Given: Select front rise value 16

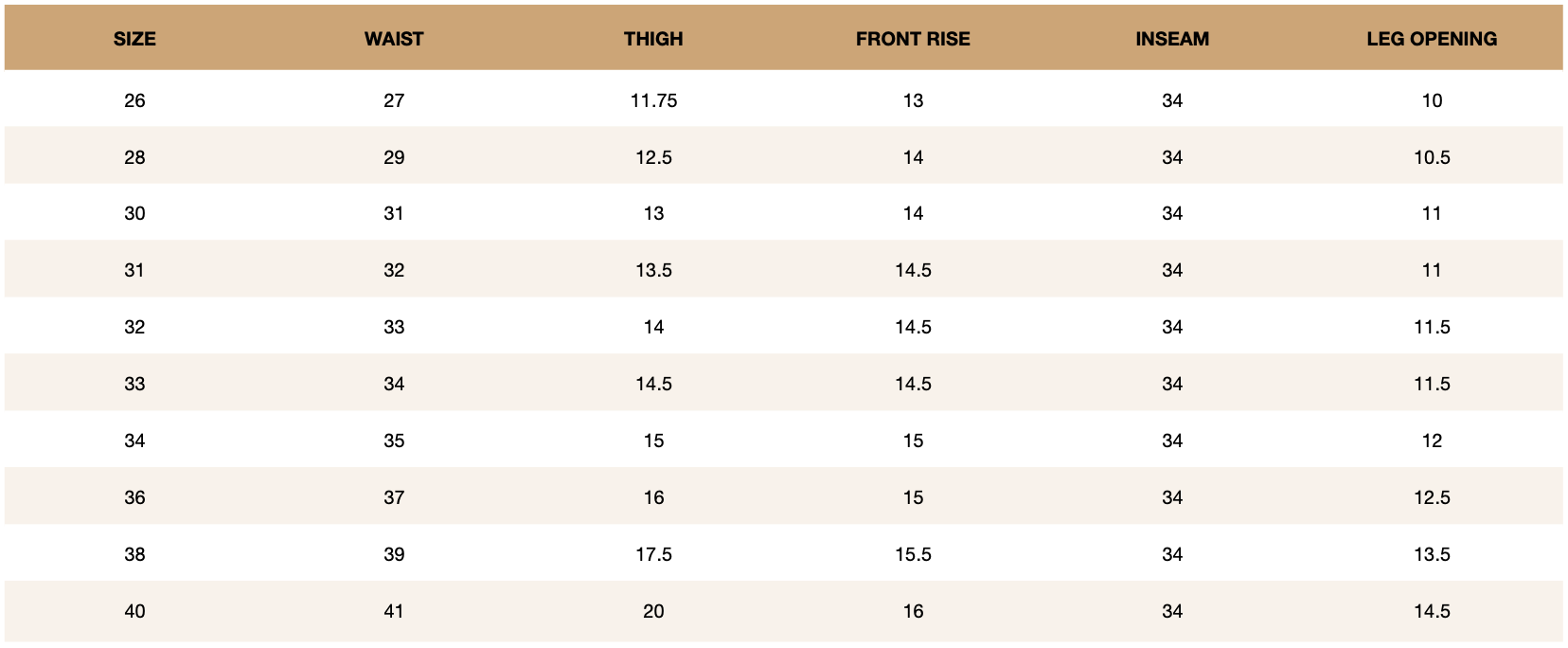Looking at the screenshot, I should (x=913, y=611).
